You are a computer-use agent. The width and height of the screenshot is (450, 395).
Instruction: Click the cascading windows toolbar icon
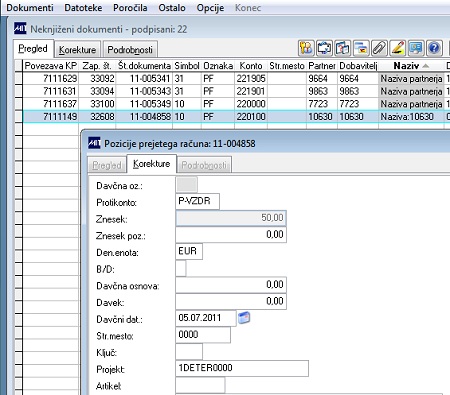pyautogui.click(x=361, y=48)
